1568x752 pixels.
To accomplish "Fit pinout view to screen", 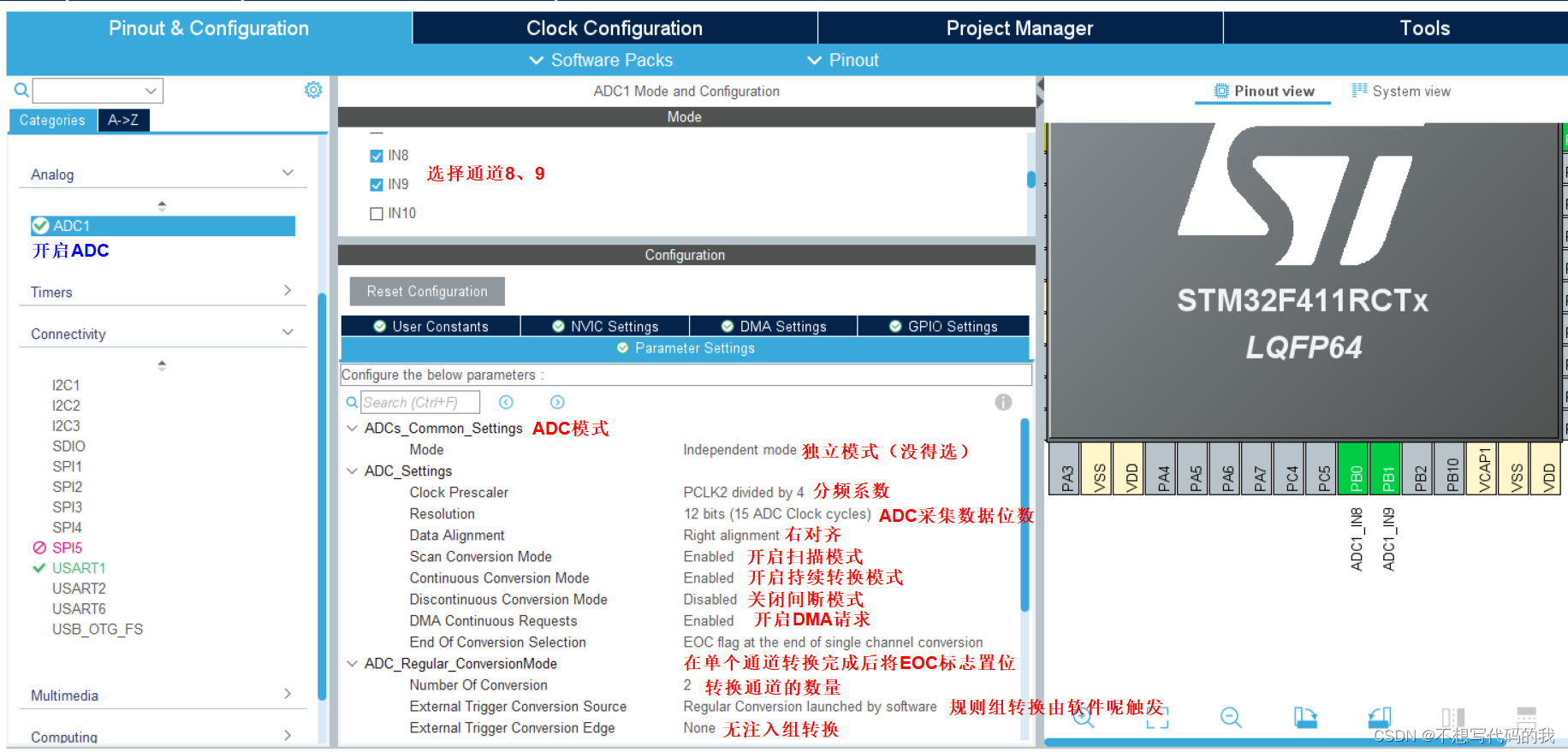I will tap(1157, 717).
